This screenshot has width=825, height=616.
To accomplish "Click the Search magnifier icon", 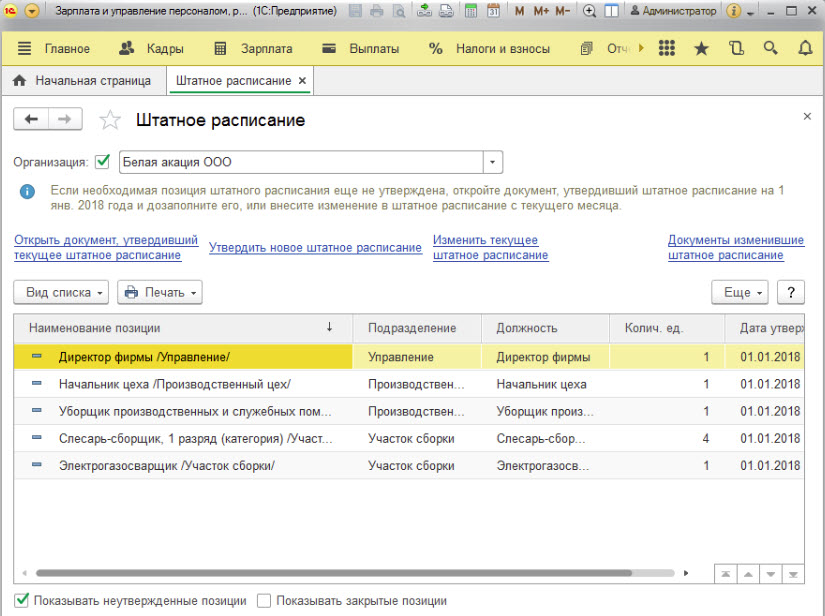I will tap(770, 48).
